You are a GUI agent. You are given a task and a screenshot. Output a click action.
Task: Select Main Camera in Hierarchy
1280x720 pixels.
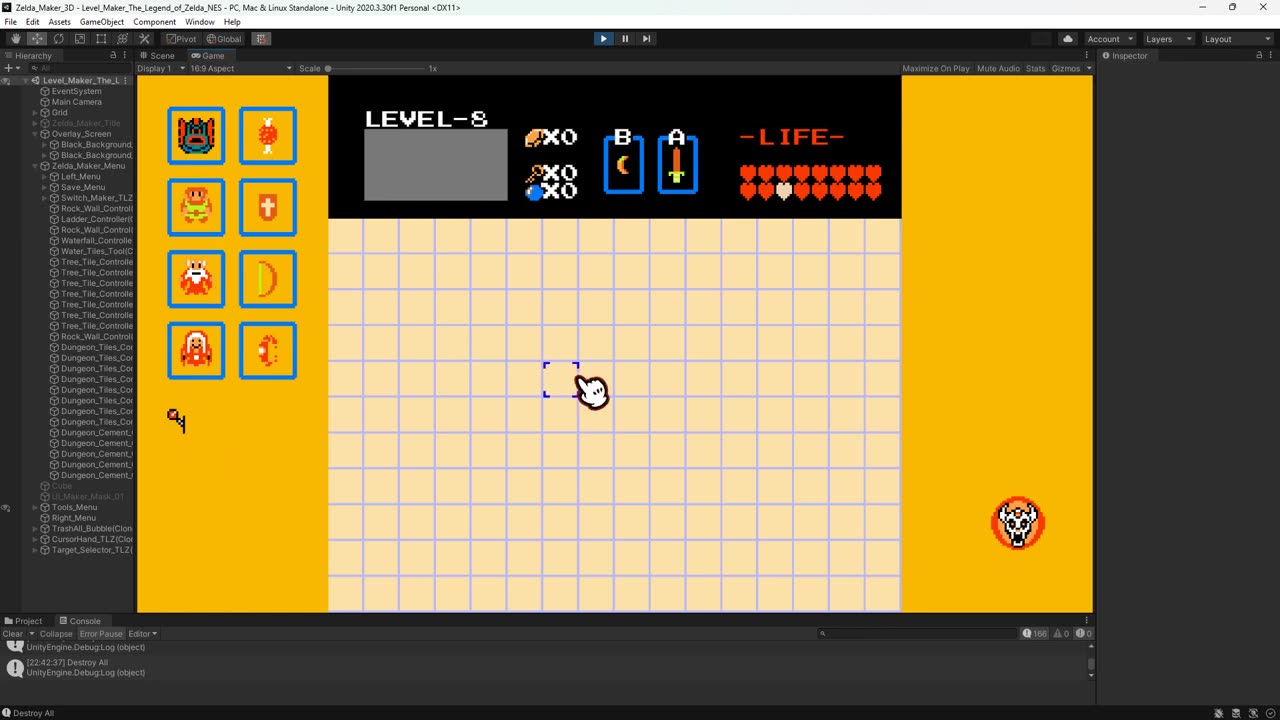76,102
